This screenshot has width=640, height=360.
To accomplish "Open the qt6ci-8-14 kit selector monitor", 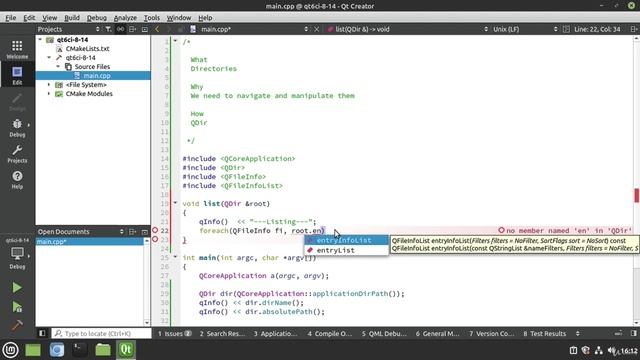I will click(17, 253).
